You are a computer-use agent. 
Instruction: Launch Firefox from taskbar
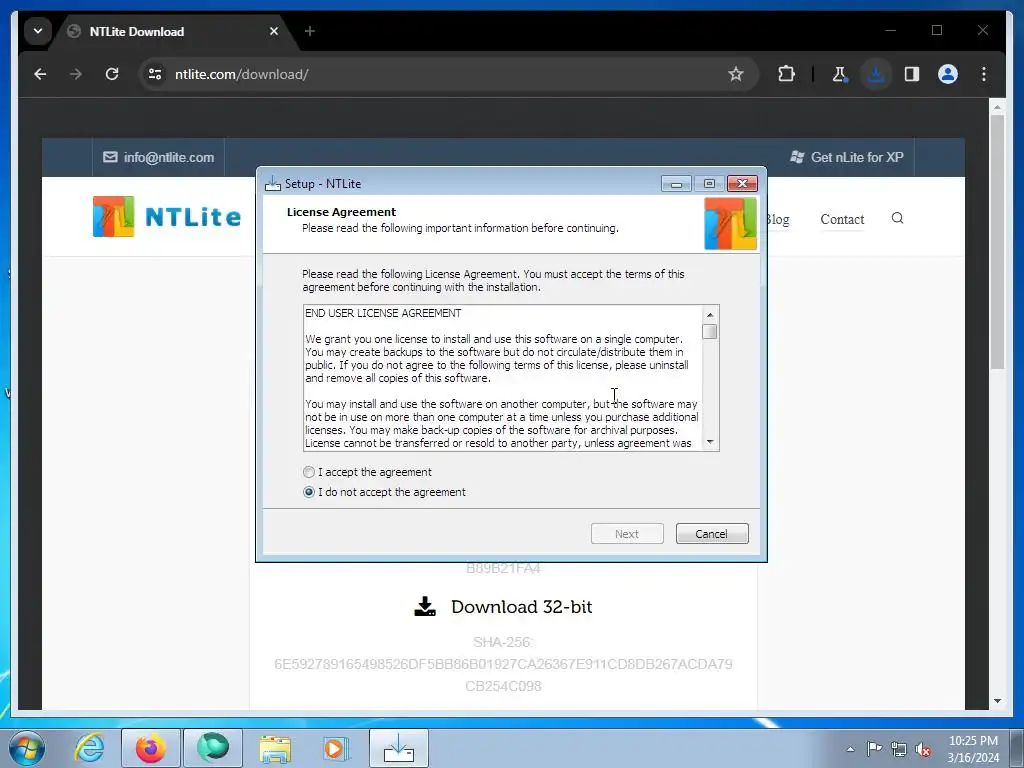151,748
